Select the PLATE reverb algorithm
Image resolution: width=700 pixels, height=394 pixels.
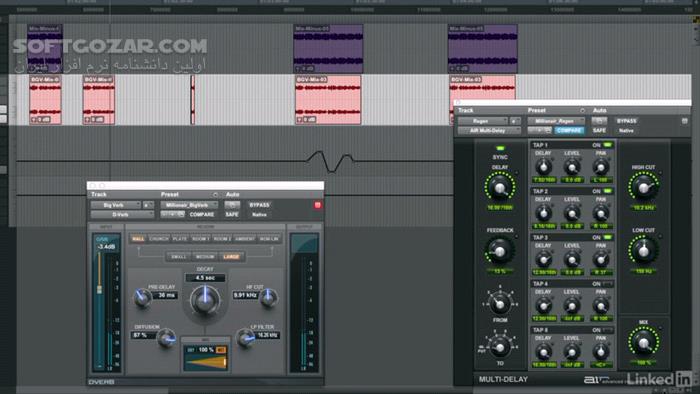click(179, 239)
